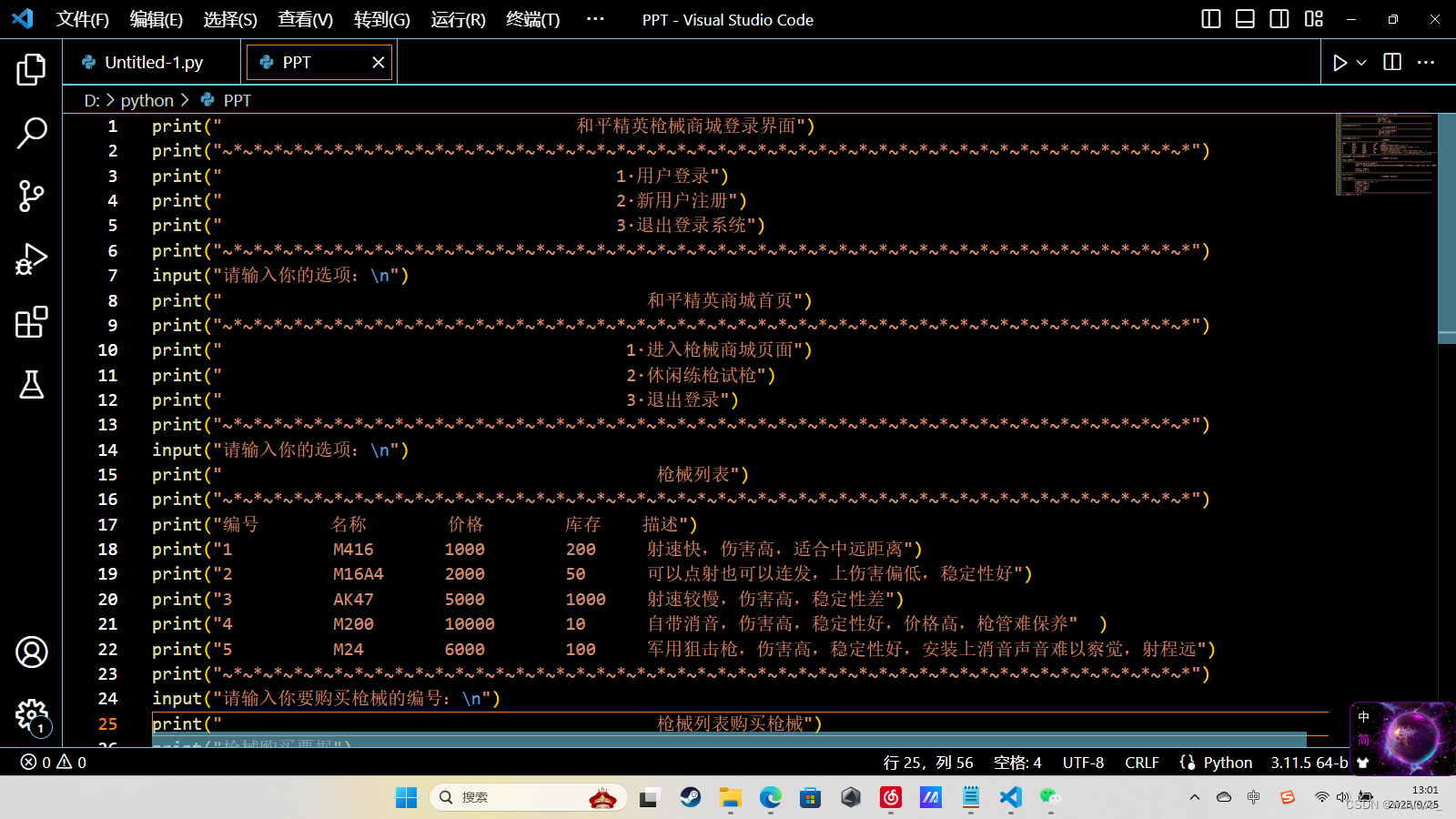Screen dimensions: 1456x819
Task: Change indentation via 空格: 4
Action: [x=1017, y=763]
